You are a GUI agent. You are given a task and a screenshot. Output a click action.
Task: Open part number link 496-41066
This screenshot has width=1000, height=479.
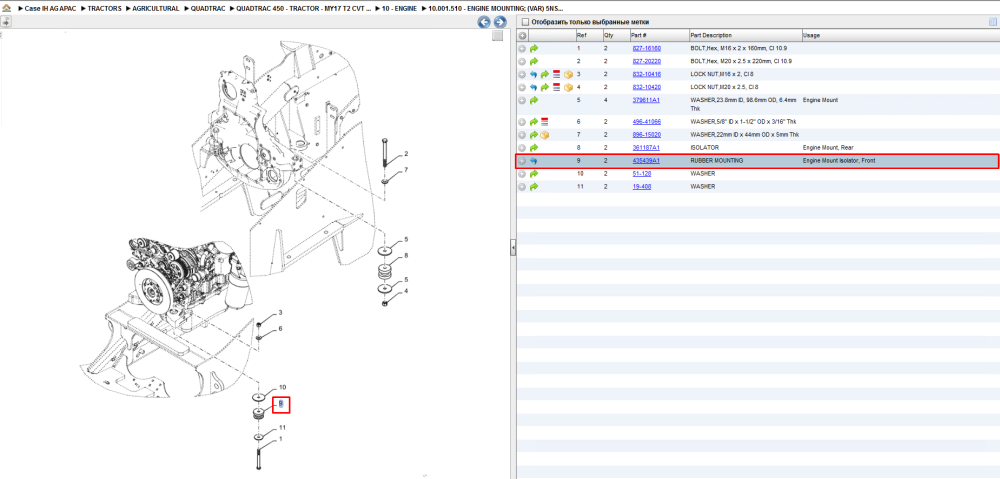(x=646, y=121)
